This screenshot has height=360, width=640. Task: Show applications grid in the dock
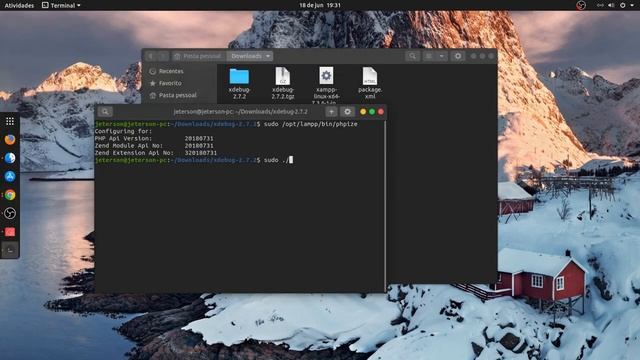10,121
